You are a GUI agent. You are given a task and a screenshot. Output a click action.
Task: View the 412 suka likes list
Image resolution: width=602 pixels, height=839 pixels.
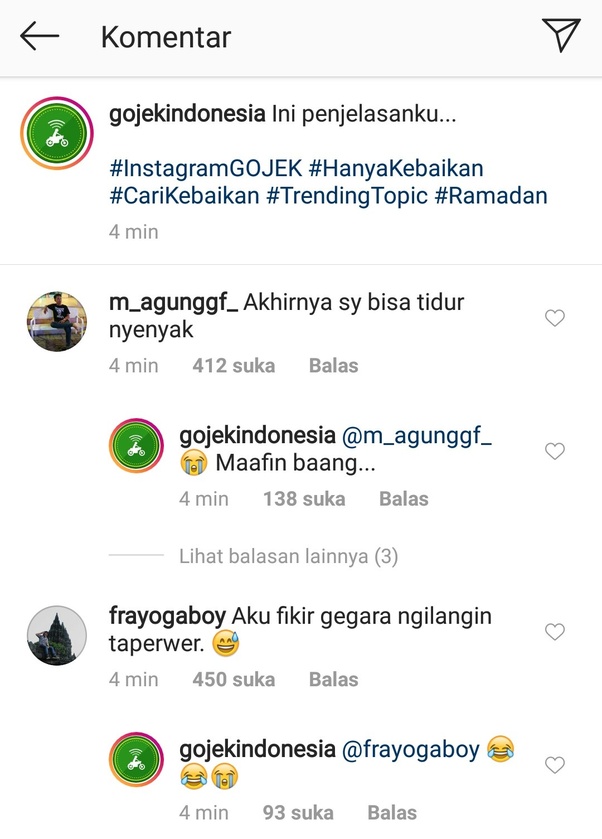(x=234, y=365)
